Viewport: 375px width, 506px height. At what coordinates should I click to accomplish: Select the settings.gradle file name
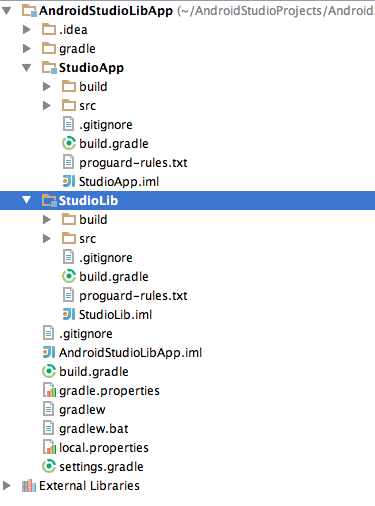101,467
